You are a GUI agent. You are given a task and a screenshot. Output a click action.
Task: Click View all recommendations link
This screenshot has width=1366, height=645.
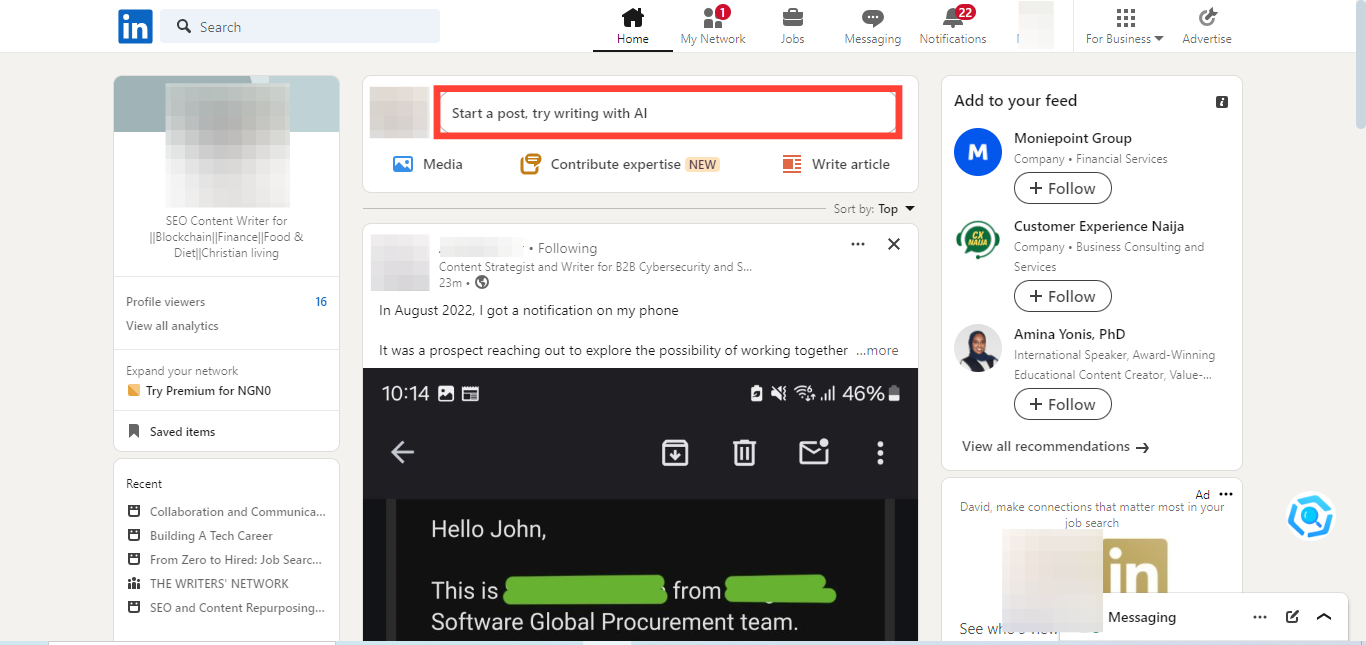click(x=1055, y=447)
